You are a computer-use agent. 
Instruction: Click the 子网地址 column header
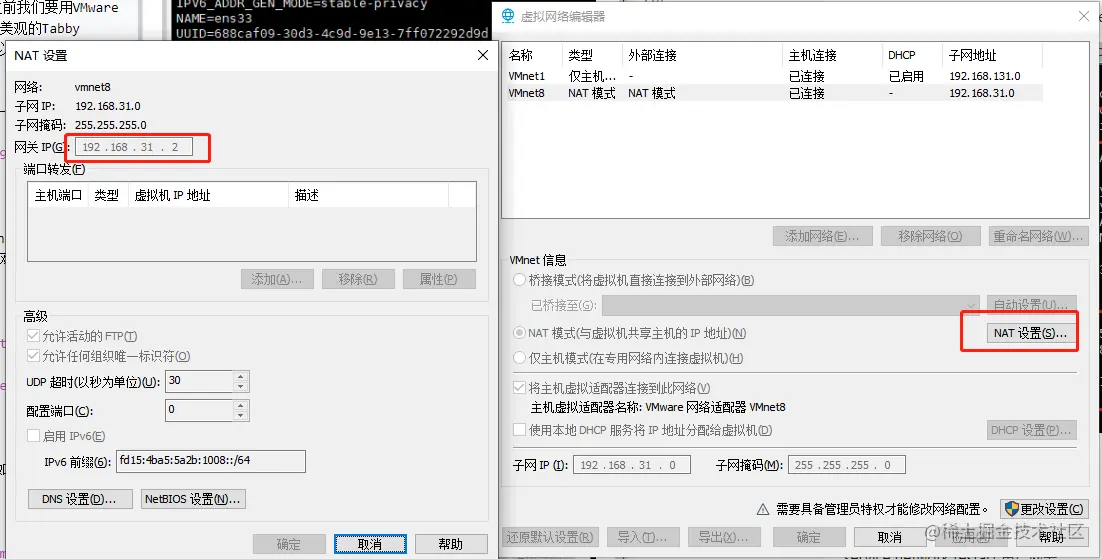pyautogui.click(x=992, y=55)
